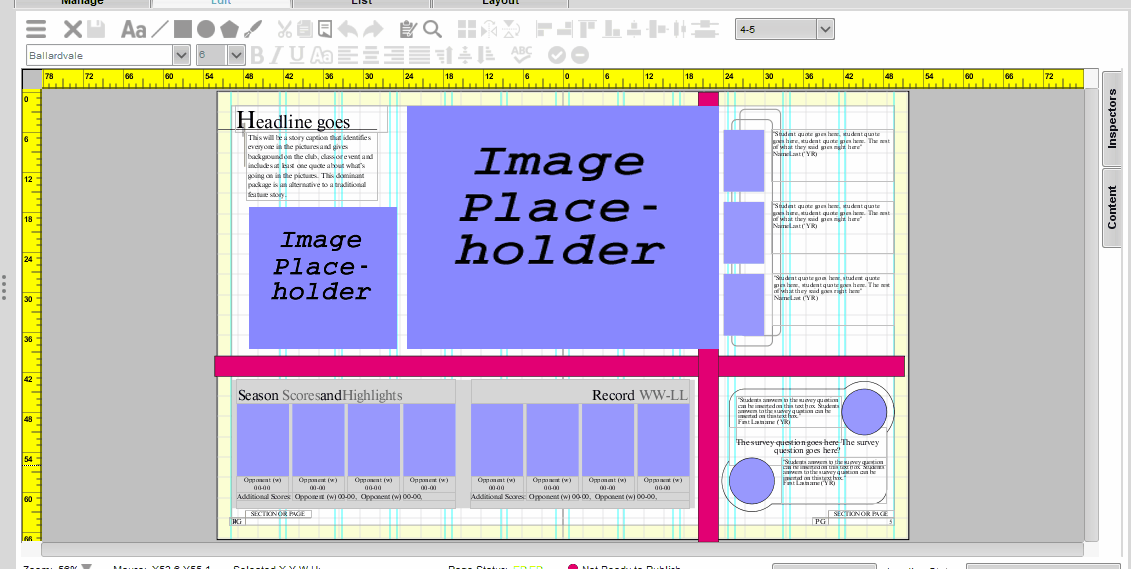Select the Aa text box tool
Image resolution: width=1131 pixels, height=569 pixels.
coord(133,30)
